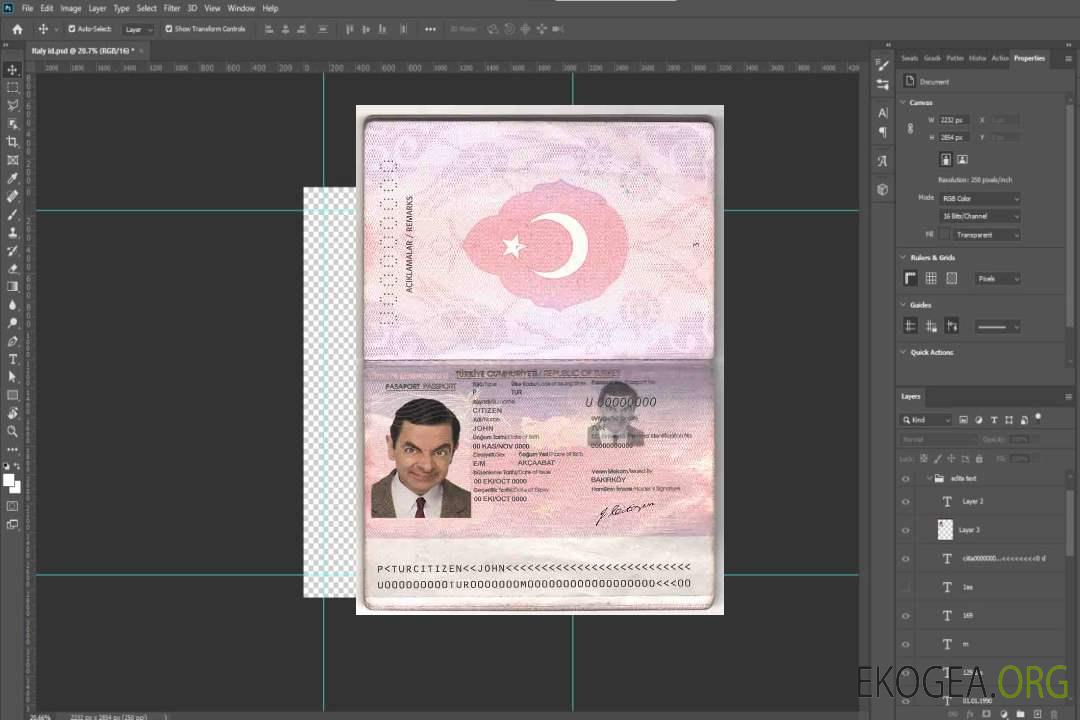
Task: Collapse the Rulers & Grids section
Action: [x=903, y=257]
